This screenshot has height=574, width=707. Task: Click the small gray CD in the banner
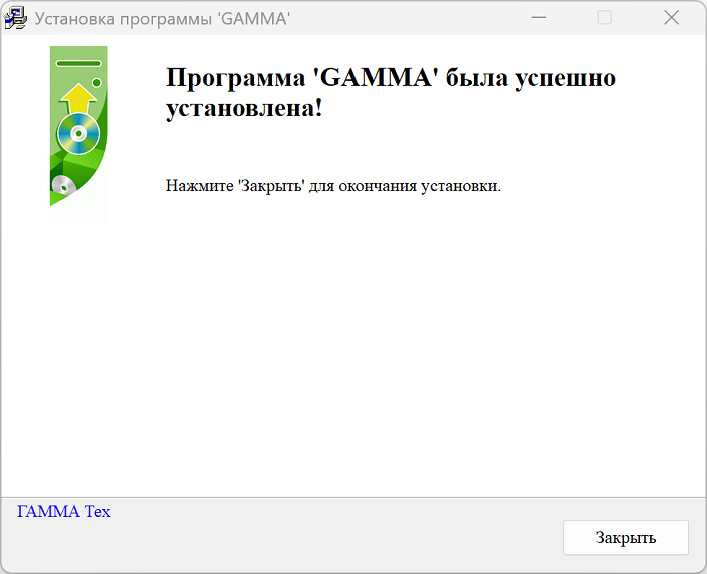(x=62, y=184)
